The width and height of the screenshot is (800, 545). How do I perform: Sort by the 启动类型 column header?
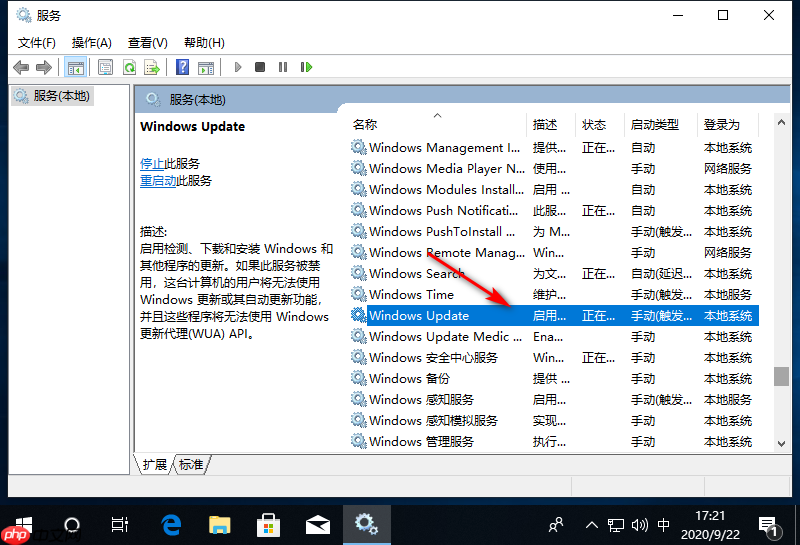(661, 125)
